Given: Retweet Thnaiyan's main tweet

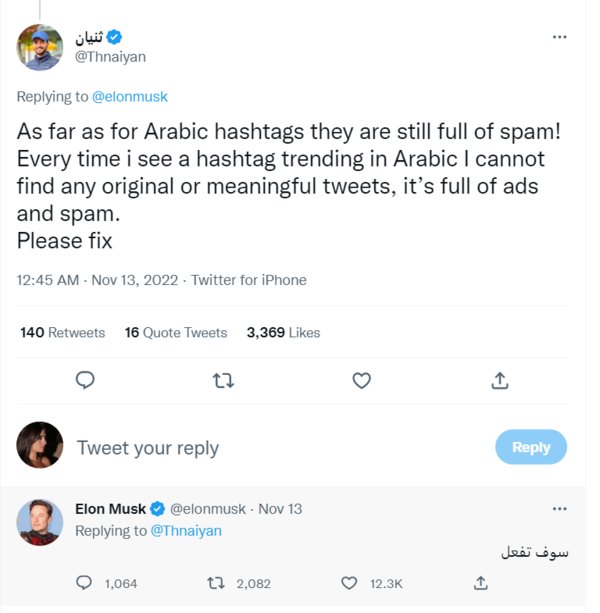Looking at the screenshot, I should pyautogui.click(x=224, y=380).
